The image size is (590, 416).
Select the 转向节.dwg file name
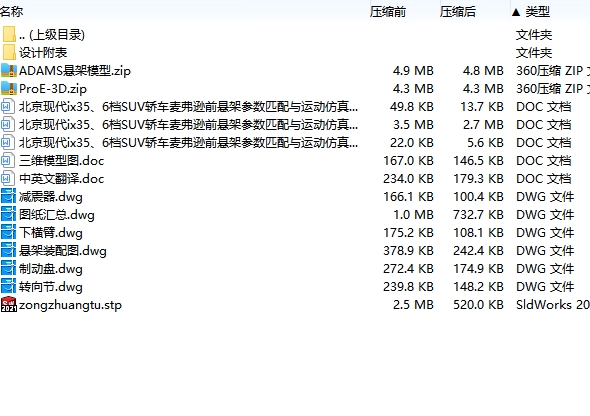click(51, 287)
